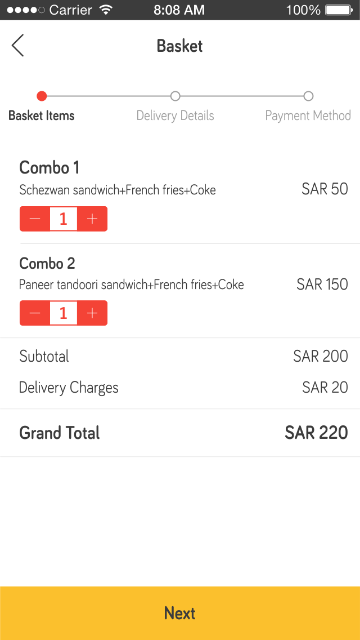Go back using the left chevron arrow
360x640 pixels.
pos(18,45)
